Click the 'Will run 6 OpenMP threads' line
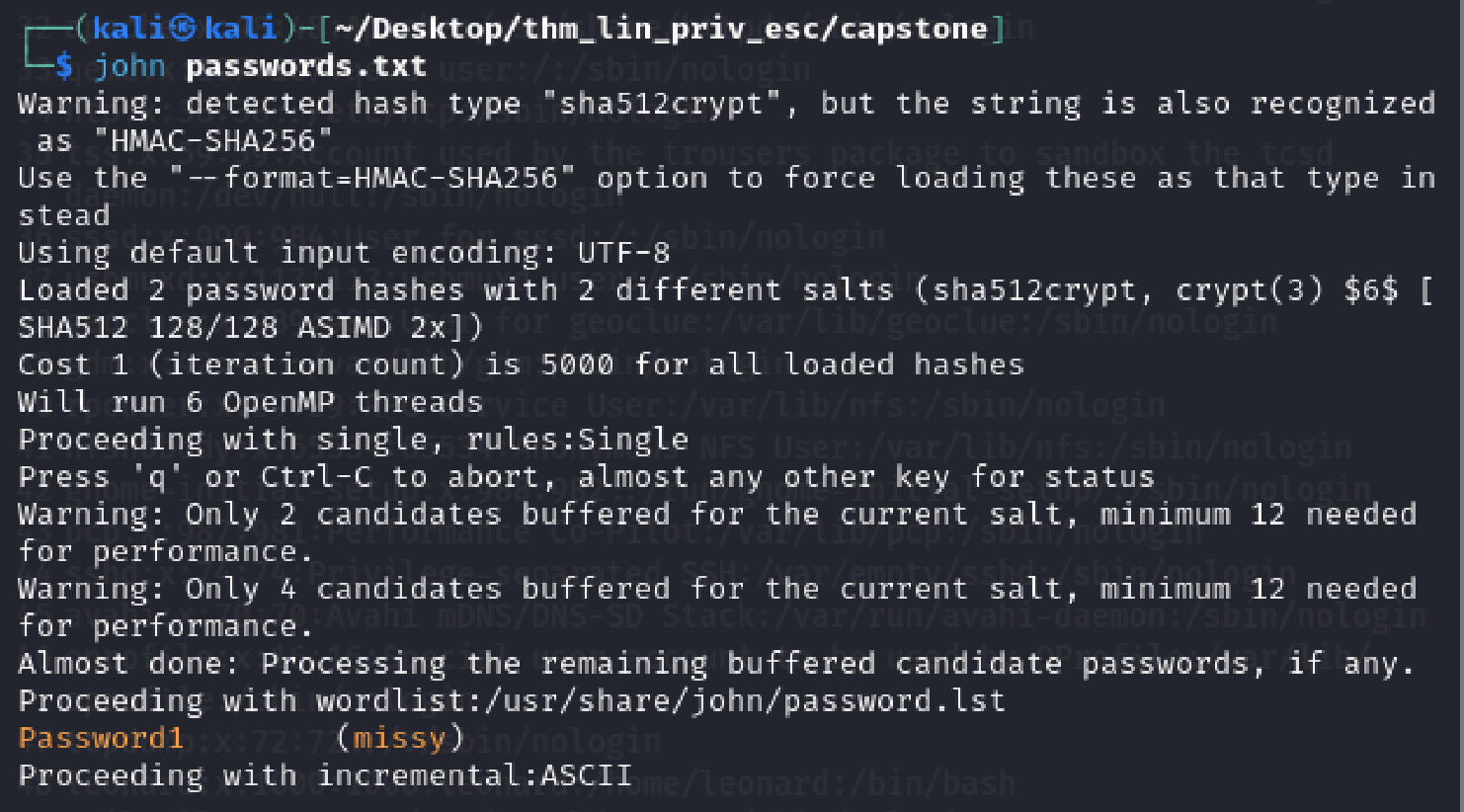Viewport: 1464px width, 812px height. click(250, 402)
